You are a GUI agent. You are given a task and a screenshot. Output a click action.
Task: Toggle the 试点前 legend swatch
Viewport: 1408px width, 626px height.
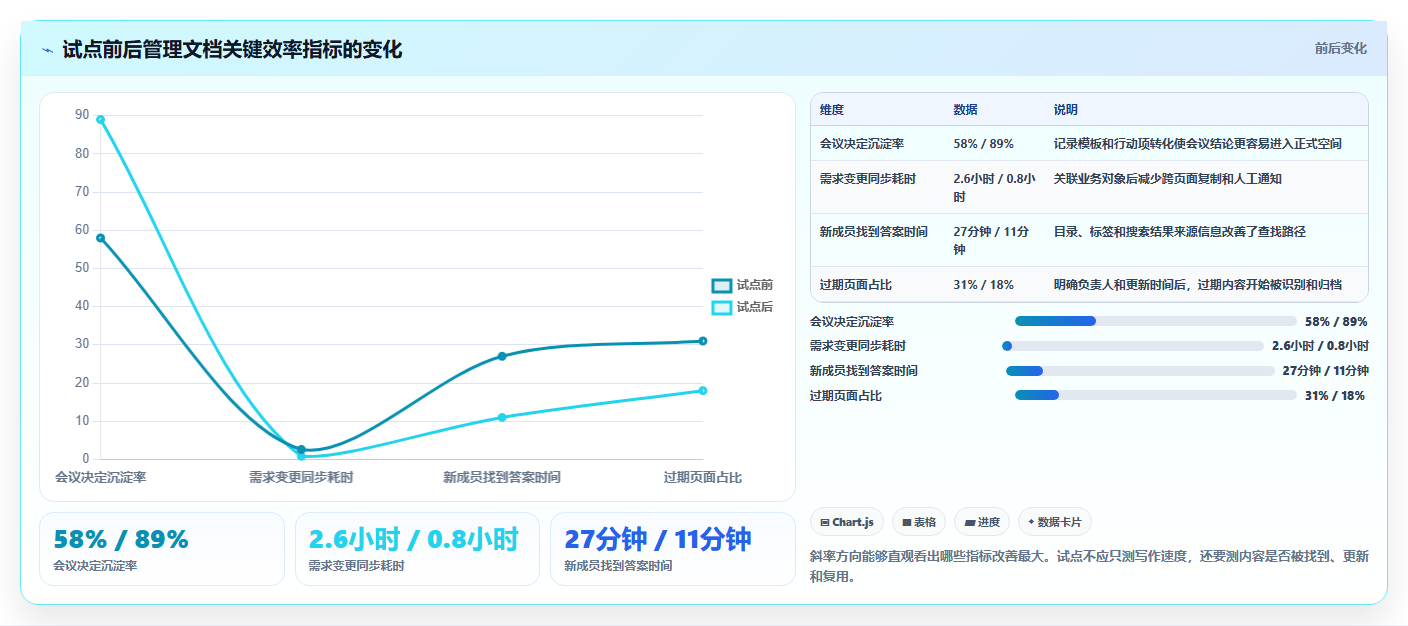coord(722,285)
